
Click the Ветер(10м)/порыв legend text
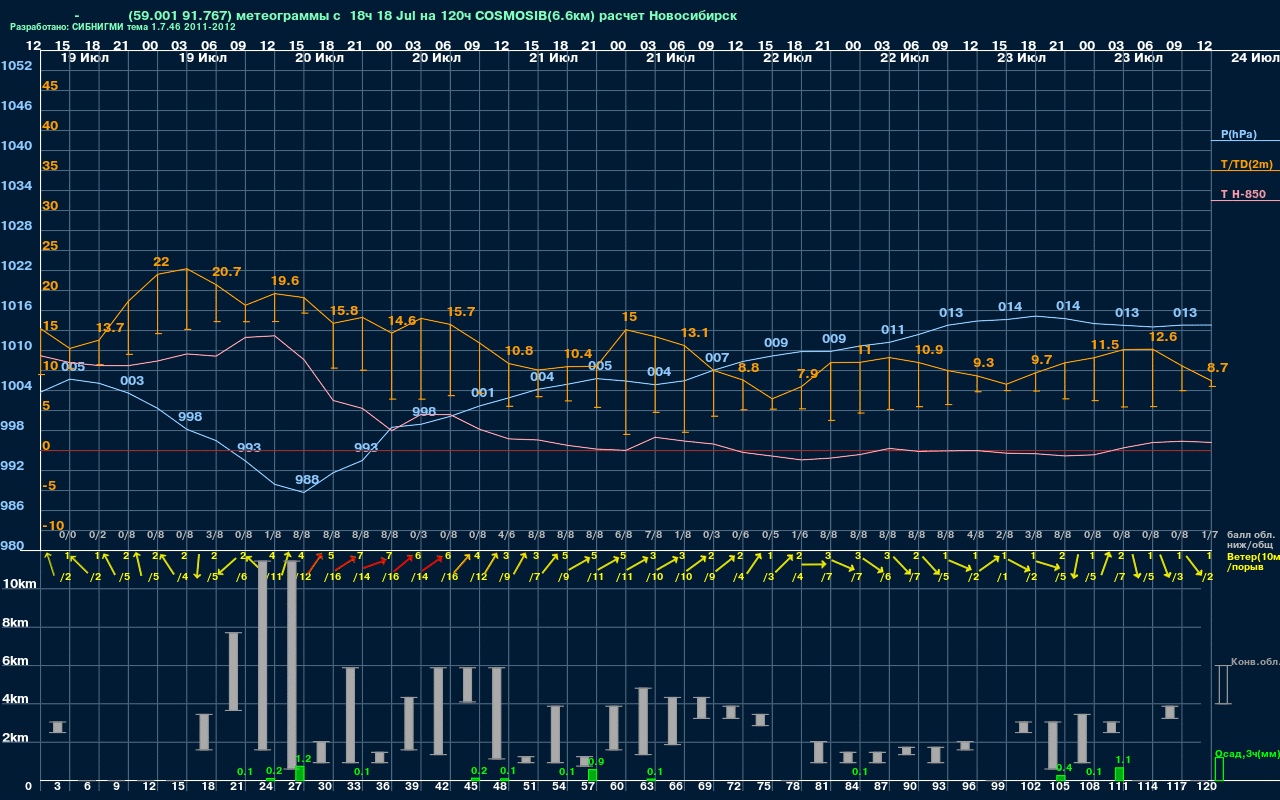1253,561
